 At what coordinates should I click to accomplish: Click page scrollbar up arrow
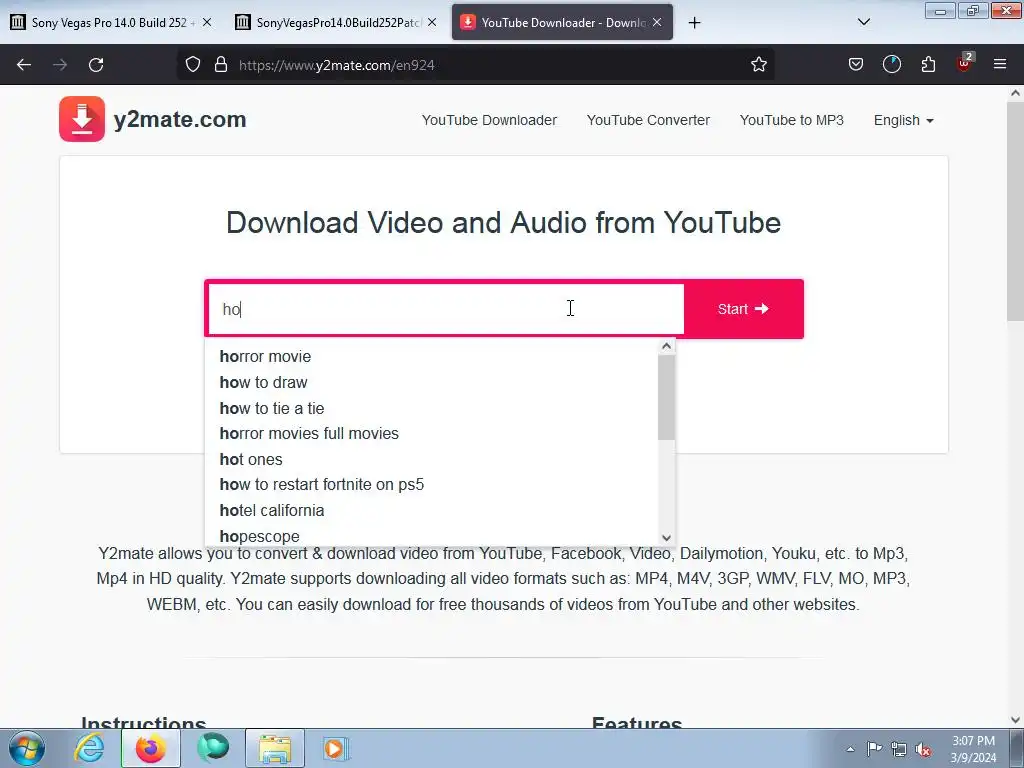[1015, 93]
